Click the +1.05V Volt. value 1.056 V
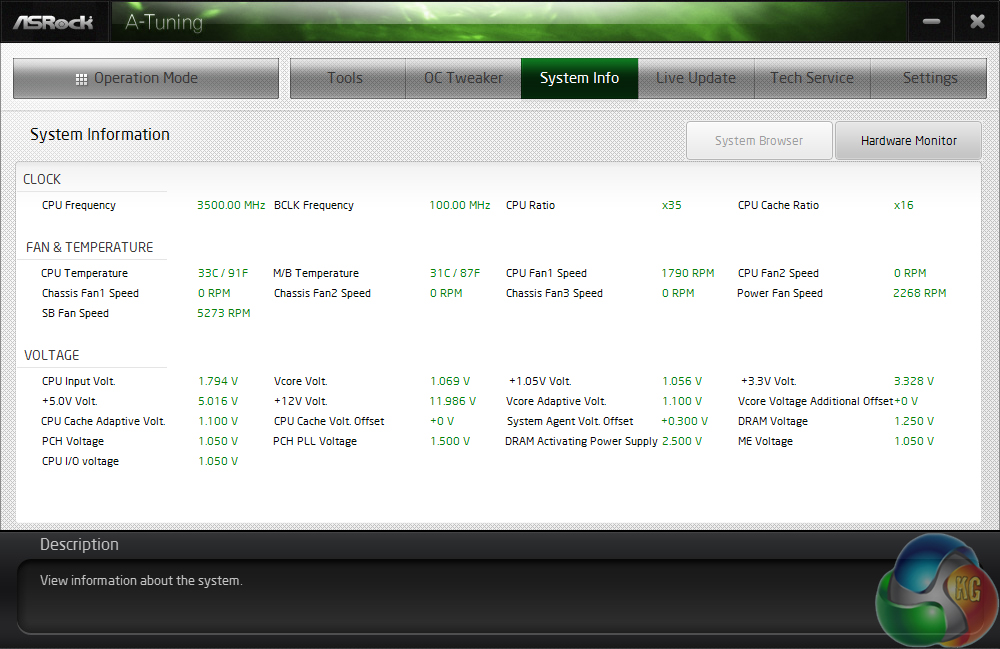This screenshot has width=1000, height=649. pos(682,381)
